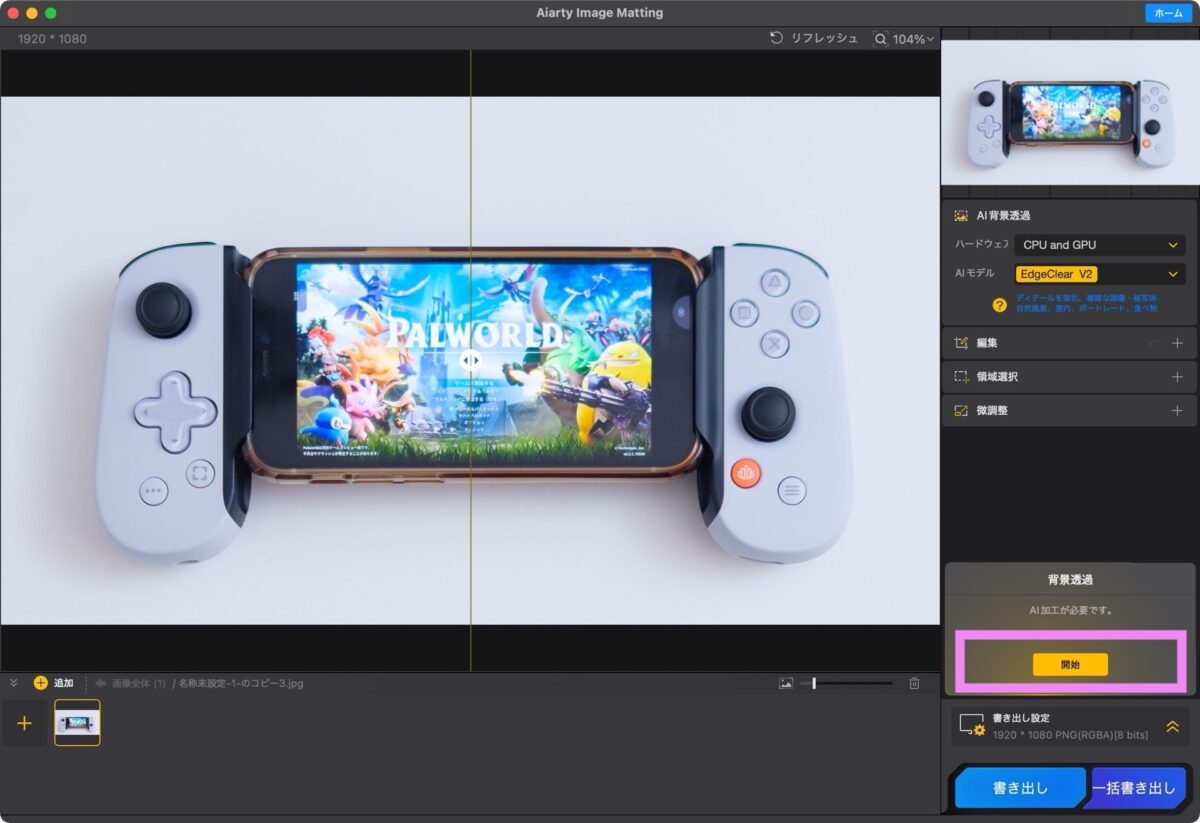
Task: Click the thumbnail size slider handle
Action: click(814, 683)
